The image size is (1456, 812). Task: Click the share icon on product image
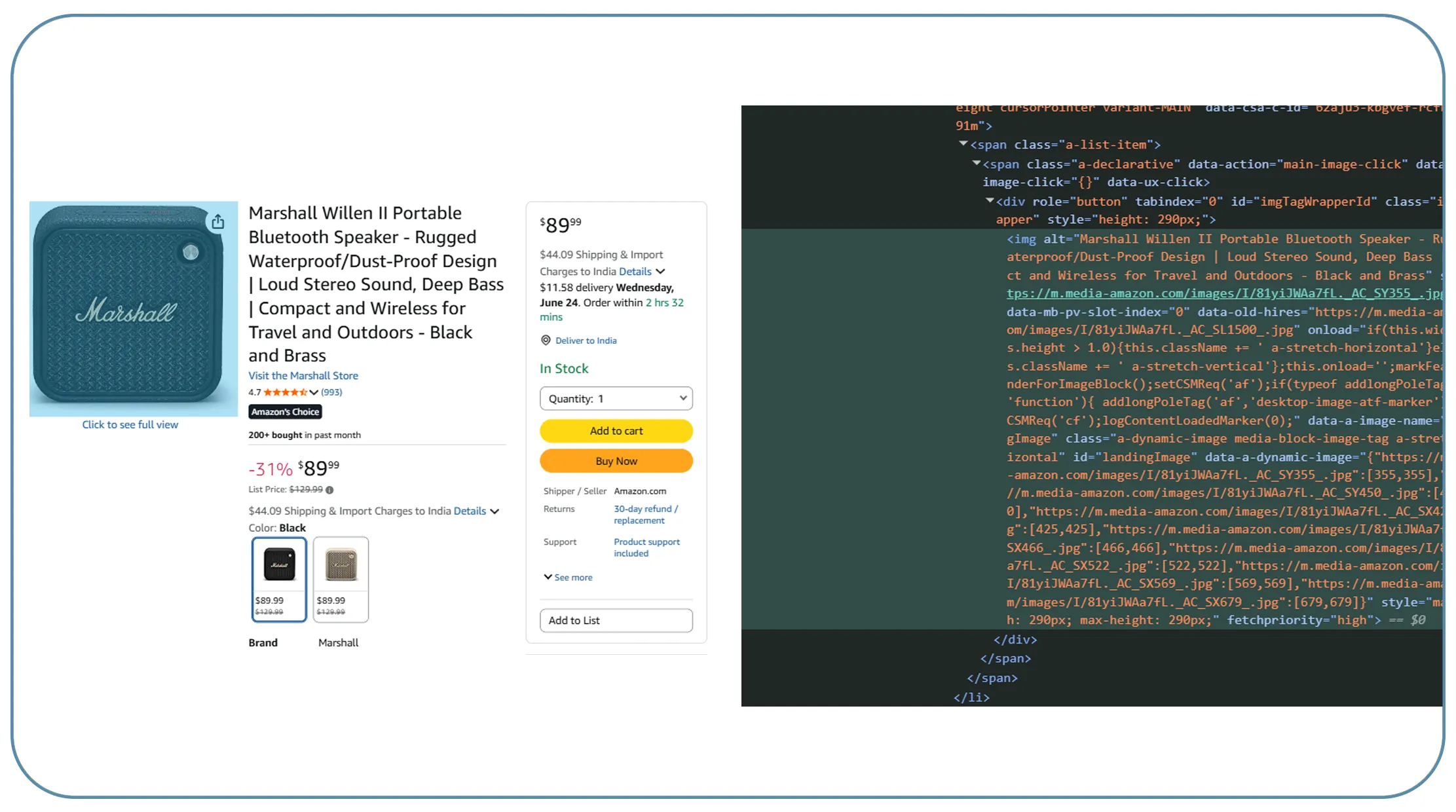(217, 222)
